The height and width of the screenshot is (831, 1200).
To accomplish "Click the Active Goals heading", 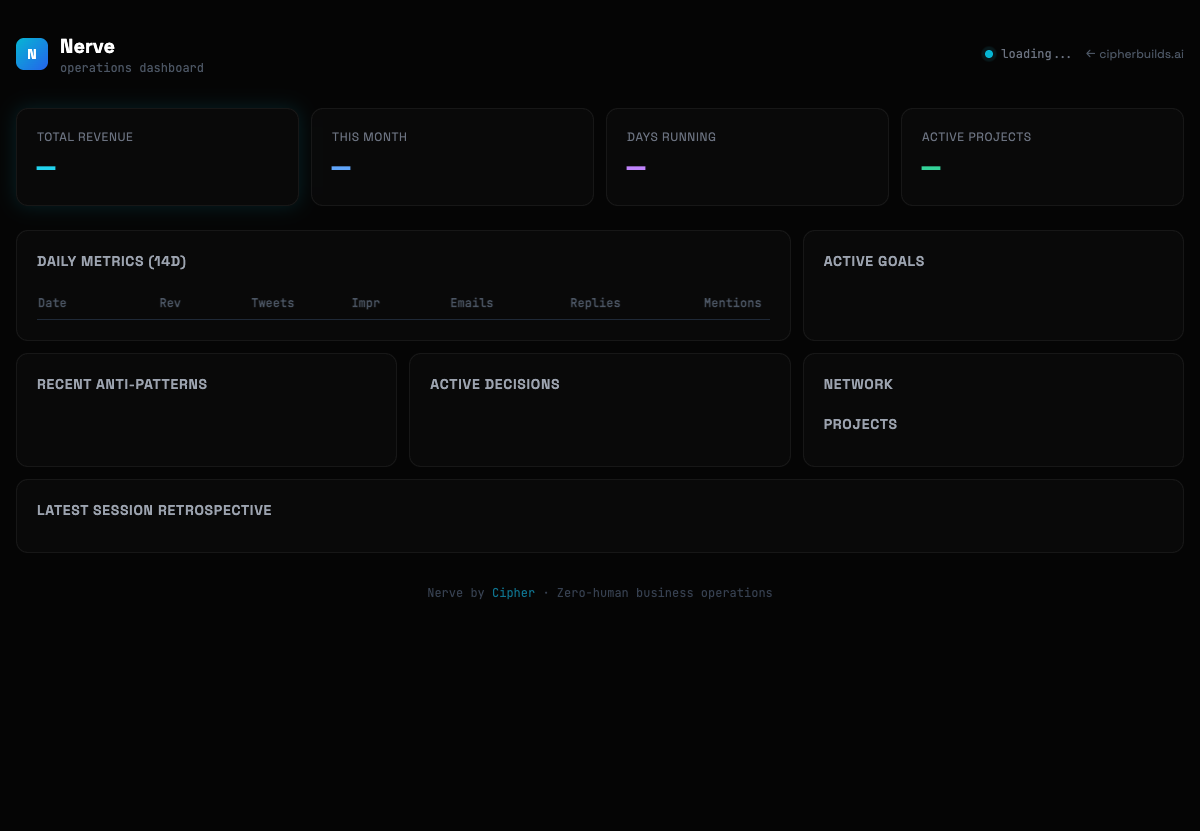I will tap(874, 261).
